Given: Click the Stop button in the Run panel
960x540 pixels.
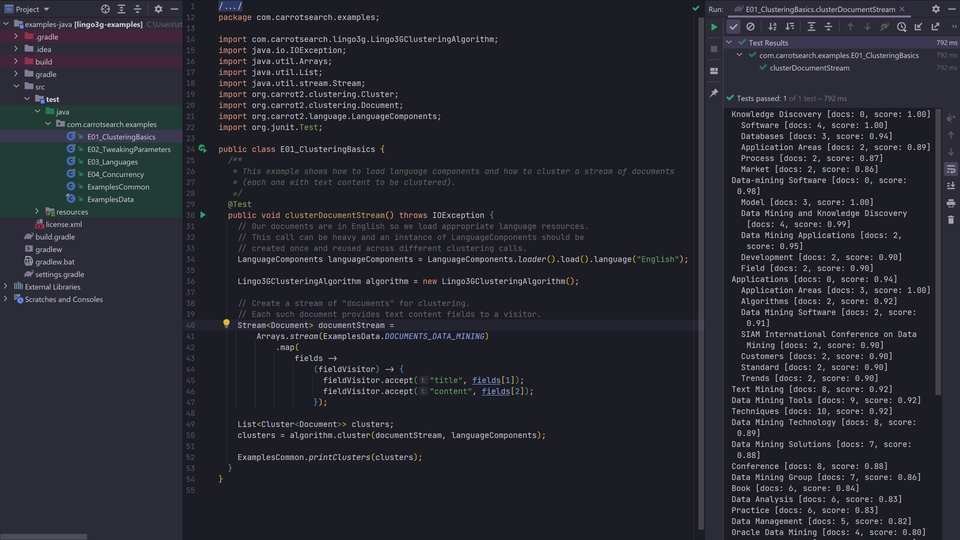Looking at the screenshot, I should [x=714, y=49].
